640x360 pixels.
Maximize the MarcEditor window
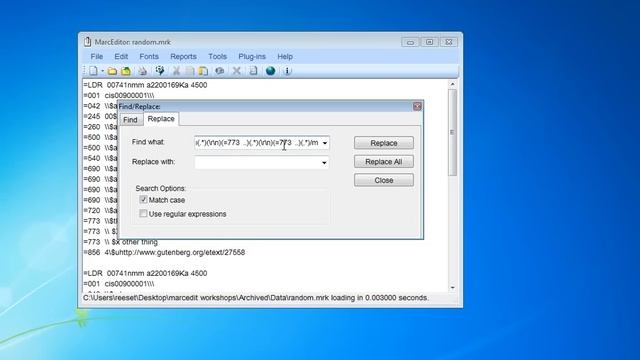pos(429,42)
